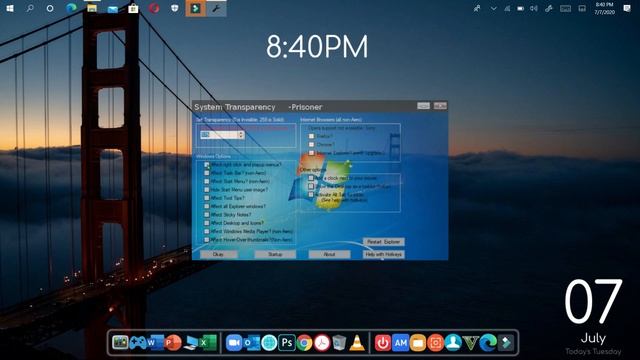Open the Mail app in taskbar
Image resolution: width=640 pixels, height=360 pixels.
pos(113,9)
